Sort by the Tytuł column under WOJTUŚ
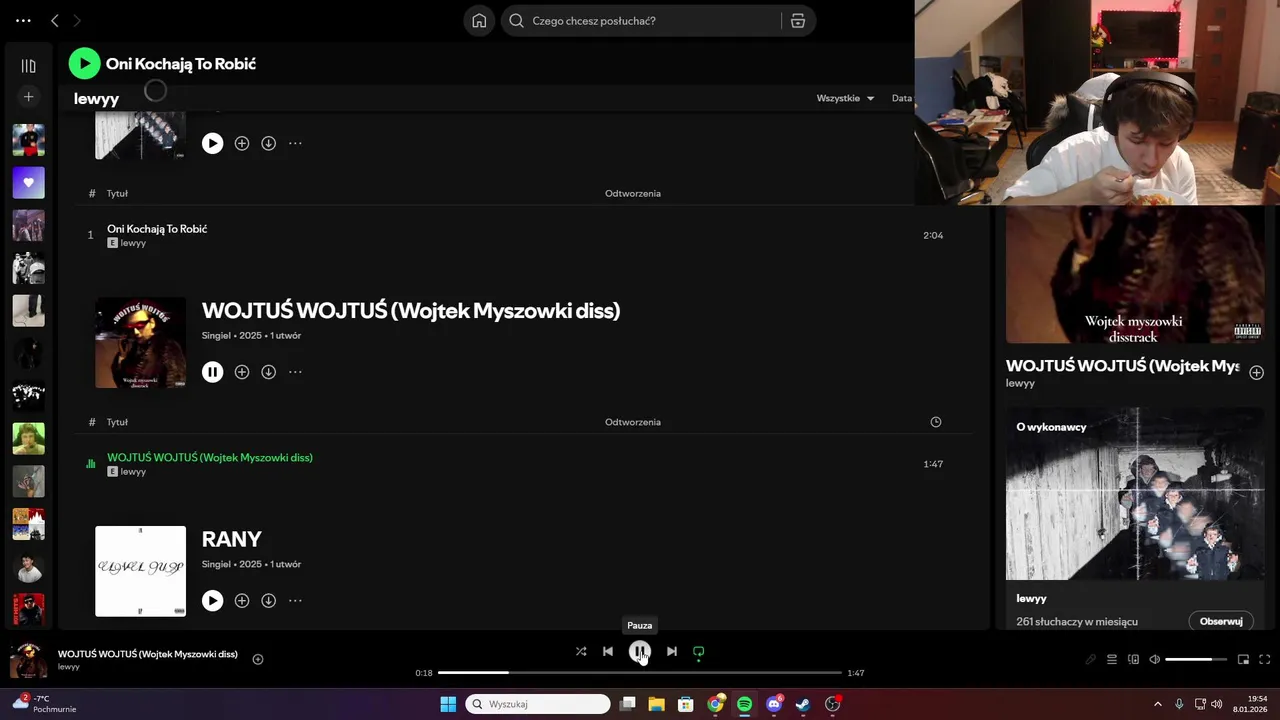The image size is (1280, 720). pyautogui.click(x=117, y=422)
